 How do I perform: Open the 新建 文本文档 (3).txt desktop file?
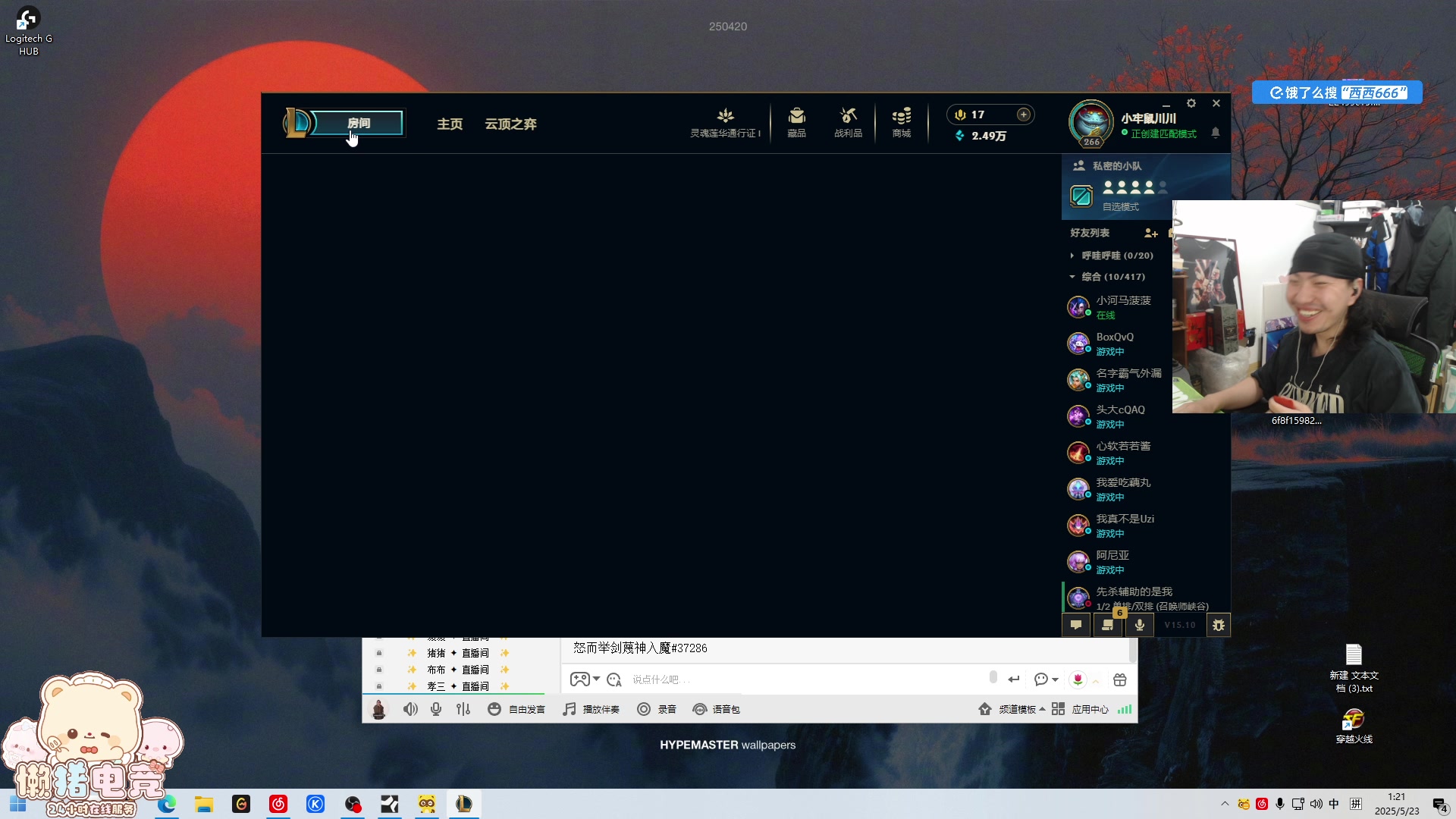coord(1354,668)
